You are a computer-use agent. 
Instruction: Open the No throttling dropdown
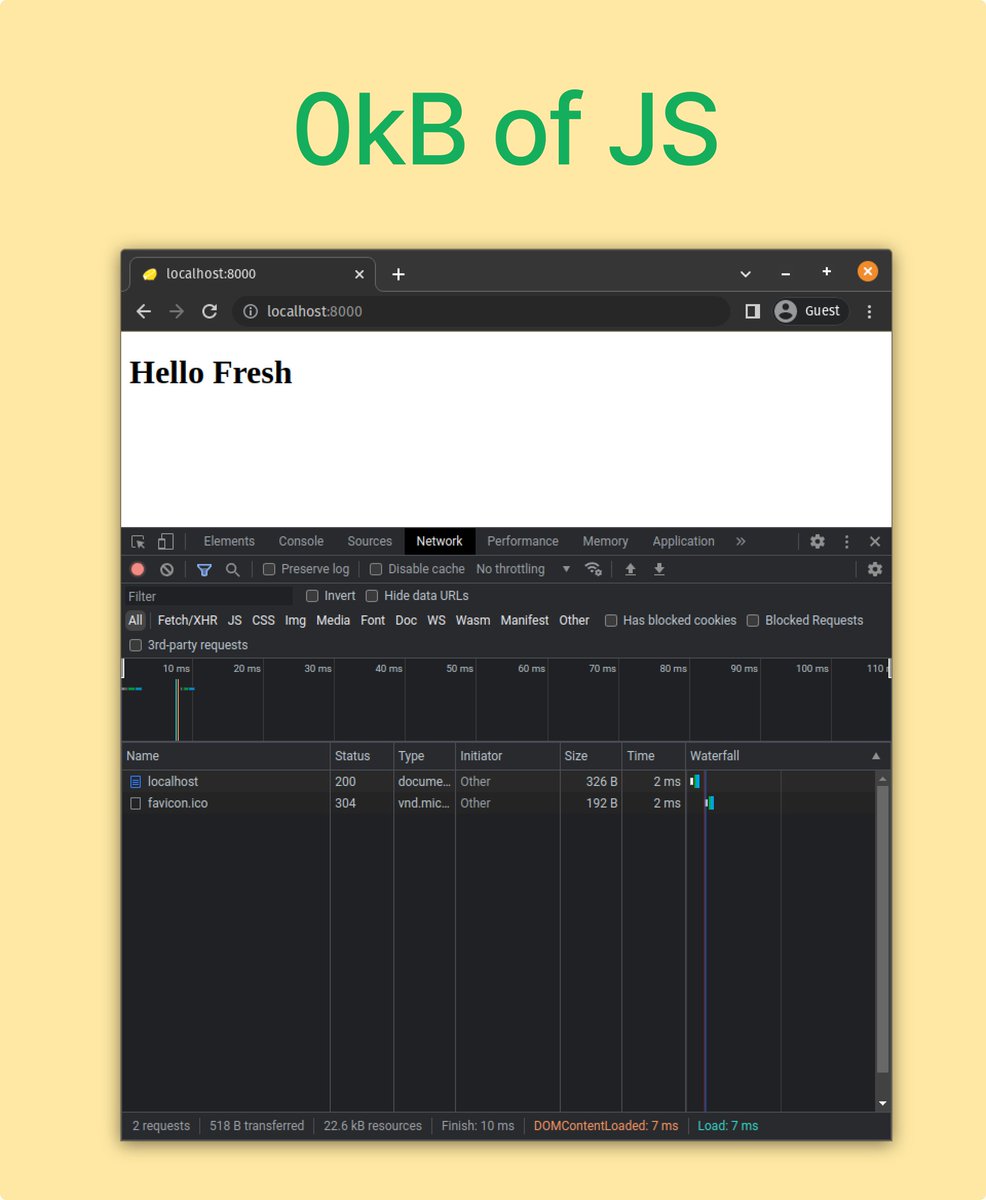point(523,569)
